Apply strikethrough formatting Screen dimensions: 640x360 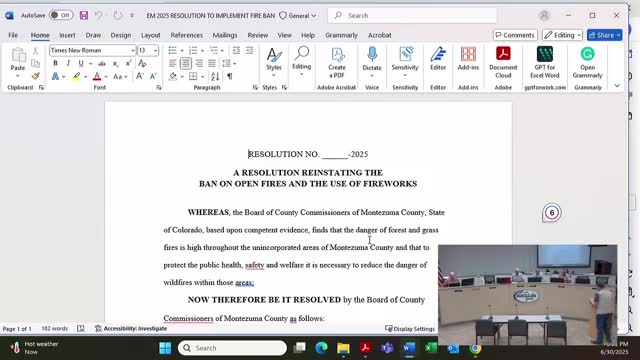(102, 63)
